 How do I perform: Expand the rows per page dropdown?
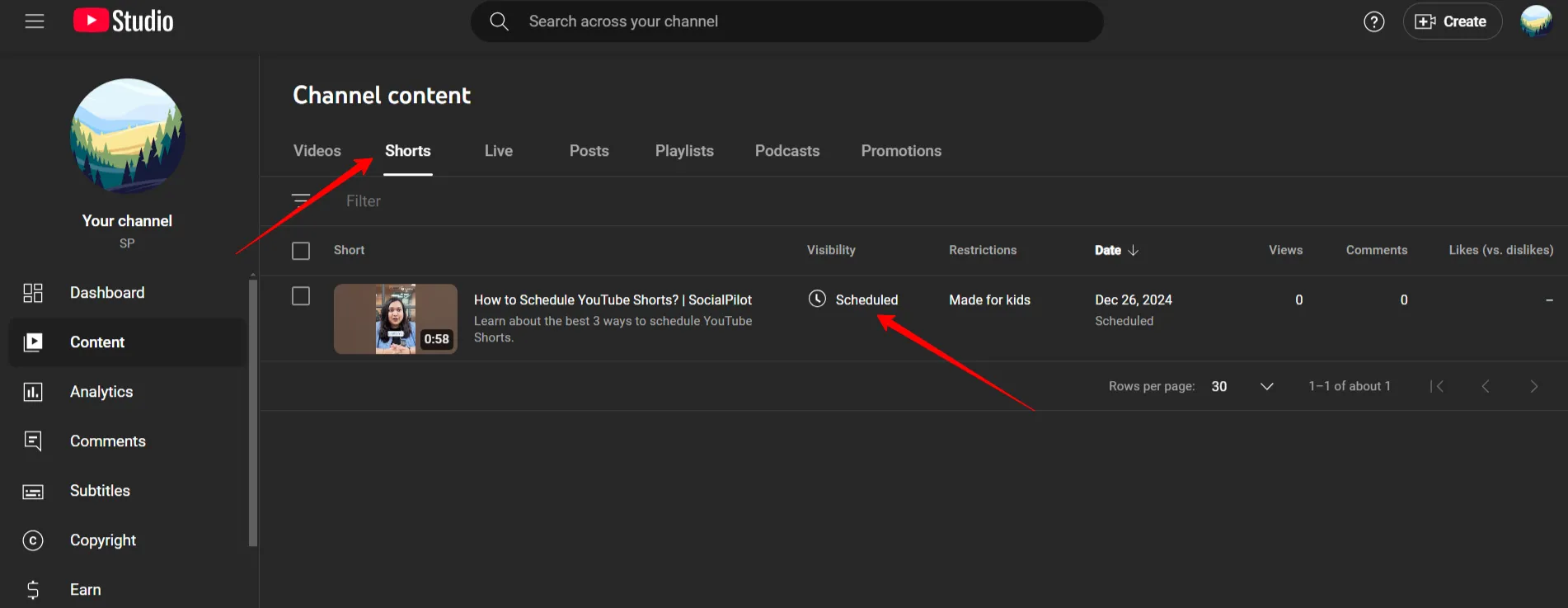[x=1266, y=386]
